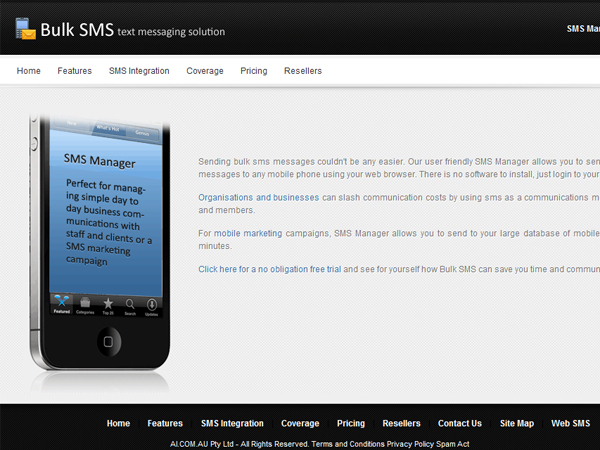Open Pricing link in the footer
The height and width of the screenshot is (450, 600).
(351, 423)
